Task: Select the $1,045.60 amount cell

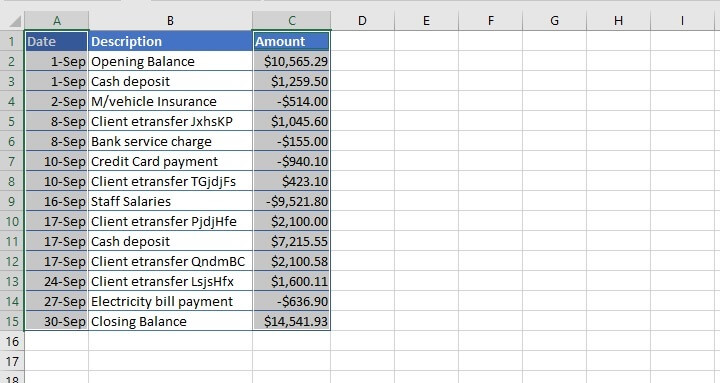Action: coord(292,121)
